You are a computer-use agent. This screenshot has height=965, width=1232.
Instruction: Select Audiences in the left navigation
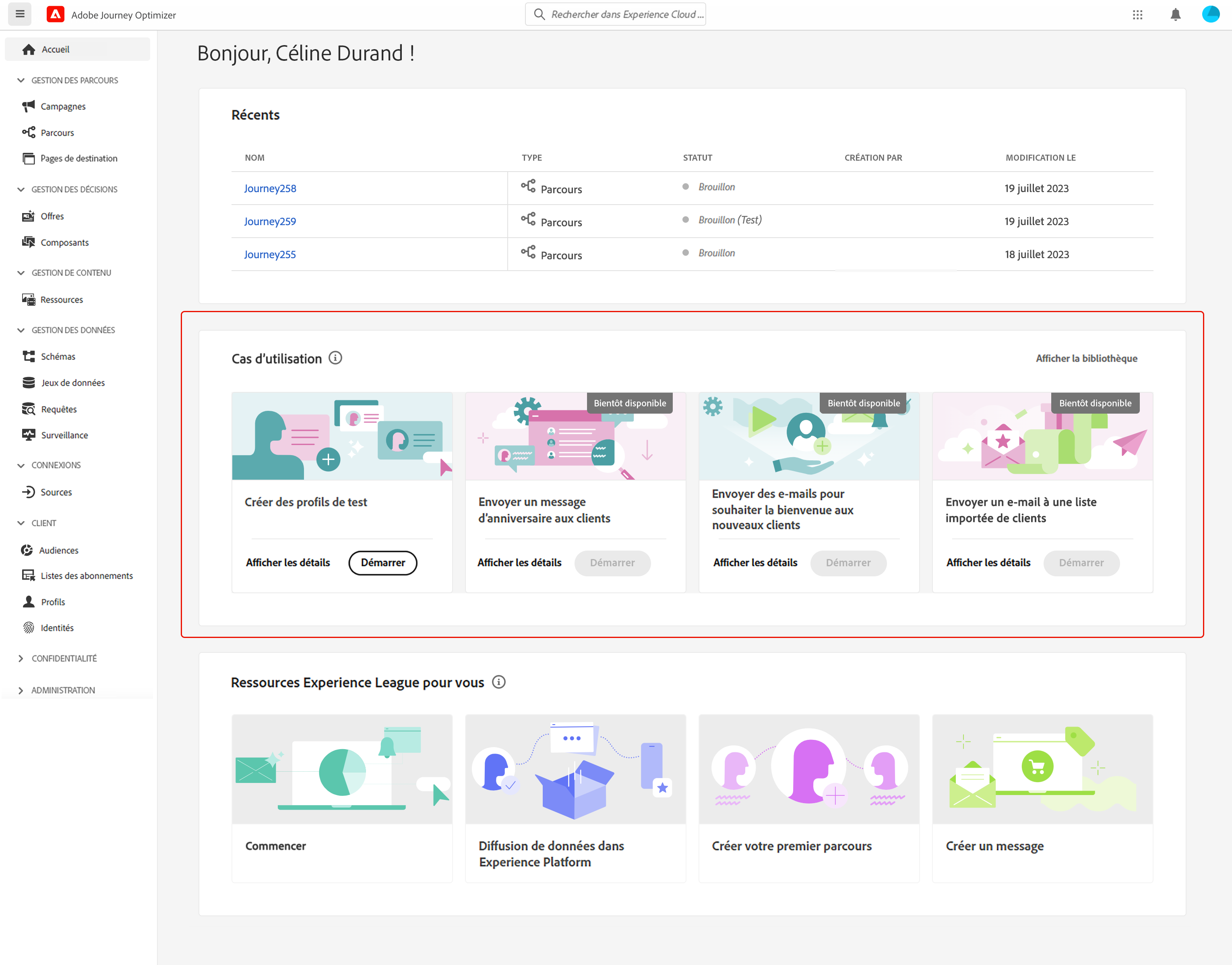coord(59,550)
